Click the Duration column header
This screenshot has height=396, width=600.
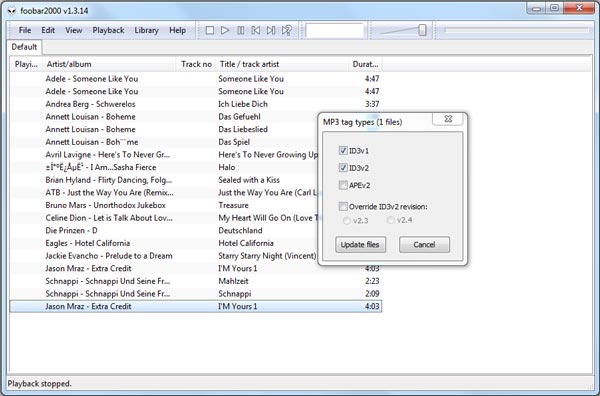[x=365, y=64]
